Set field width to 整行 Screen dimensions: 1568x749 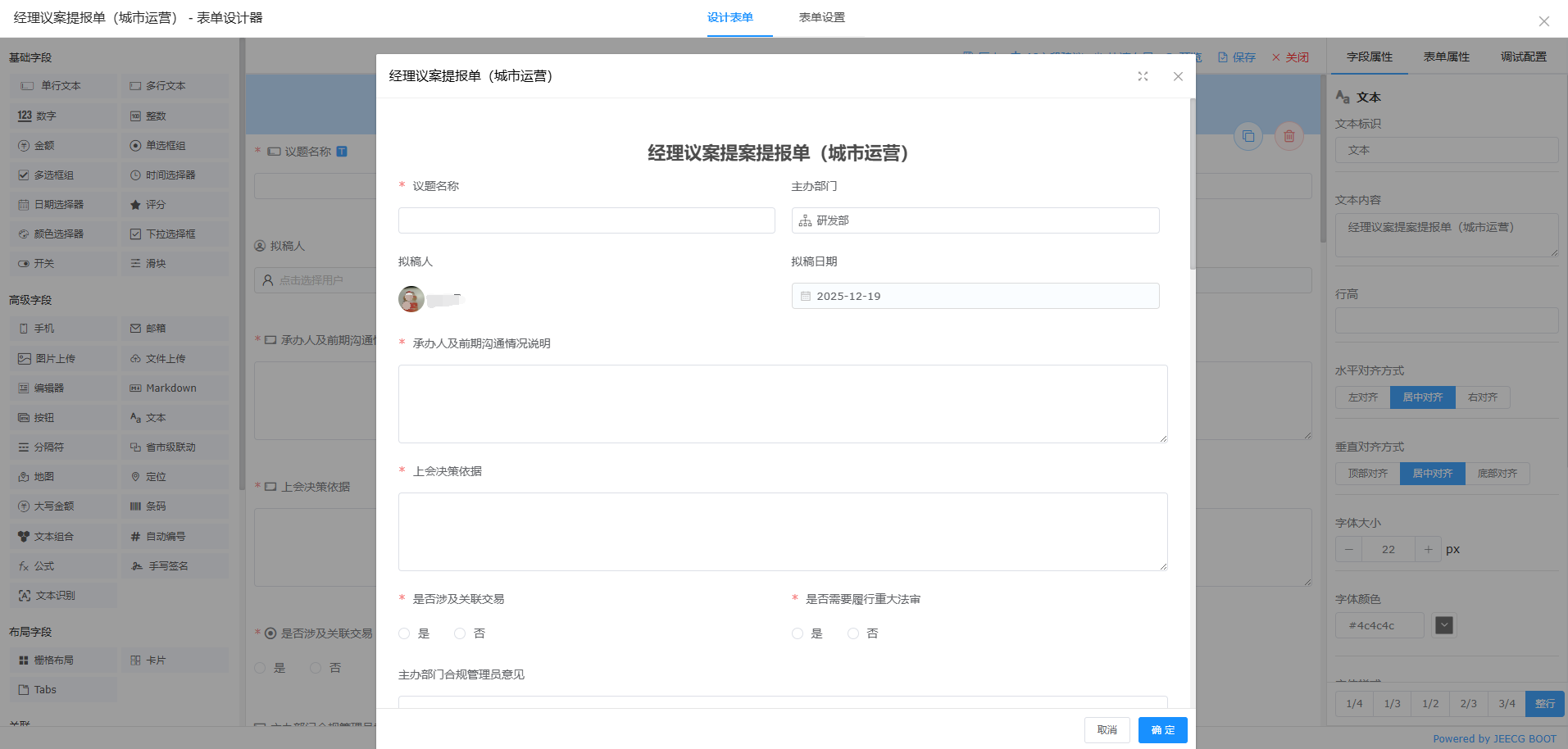(1545, 704)
